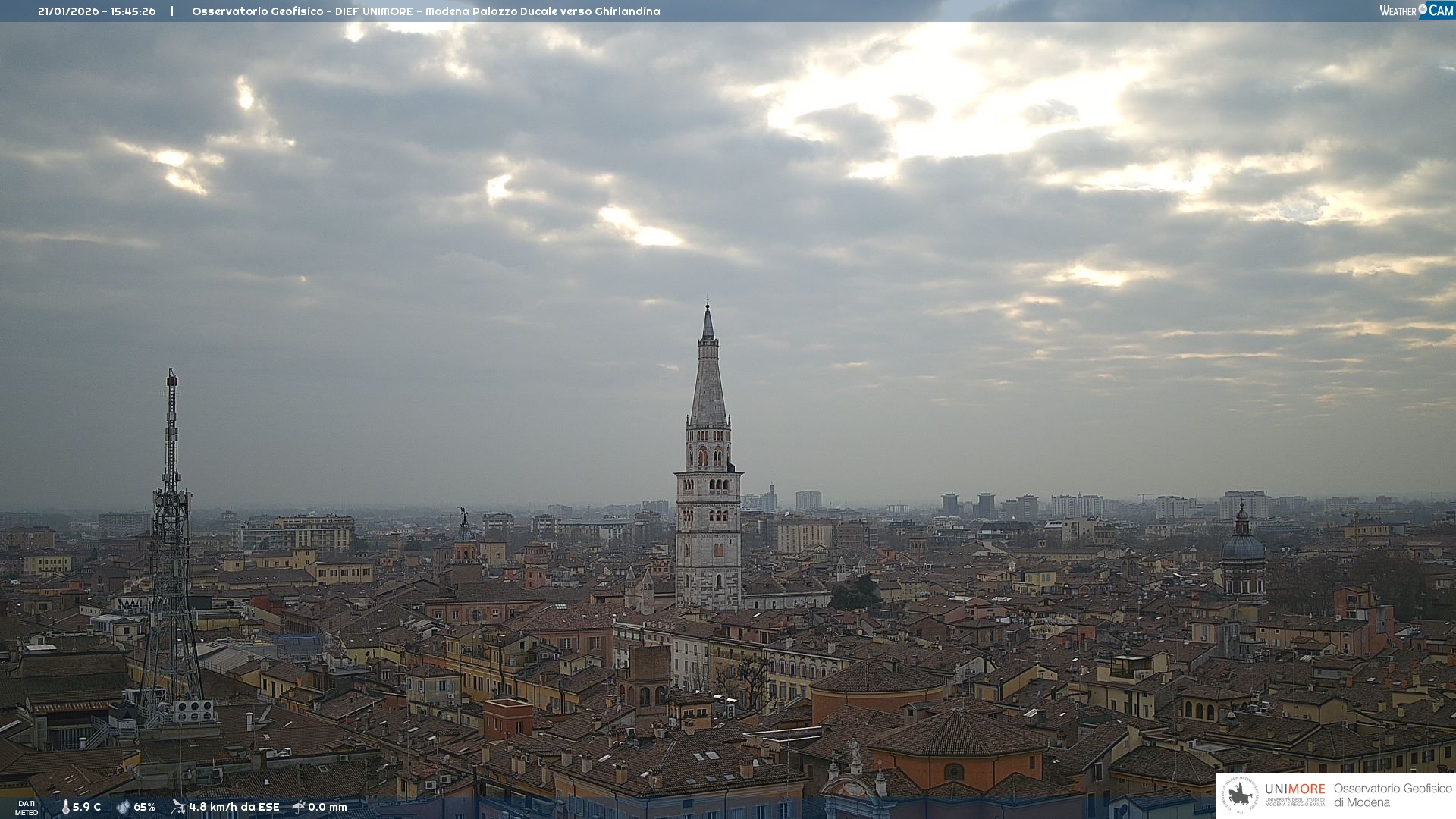Click the humidity water drops icon
The height and width of the screenshot is (819, 1456).
pyautogui.click(x=123, y=807)
